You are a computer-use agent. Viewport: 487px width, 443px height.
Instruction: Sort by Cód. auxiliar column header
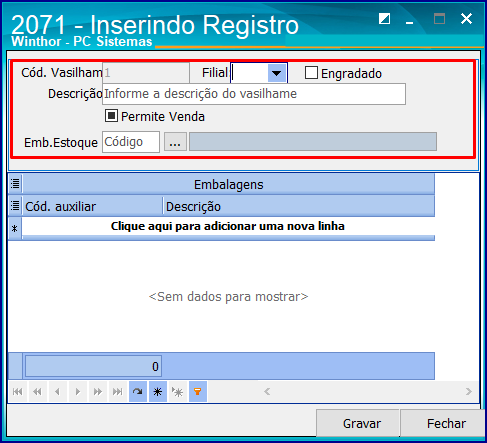[x=93, y=206]
